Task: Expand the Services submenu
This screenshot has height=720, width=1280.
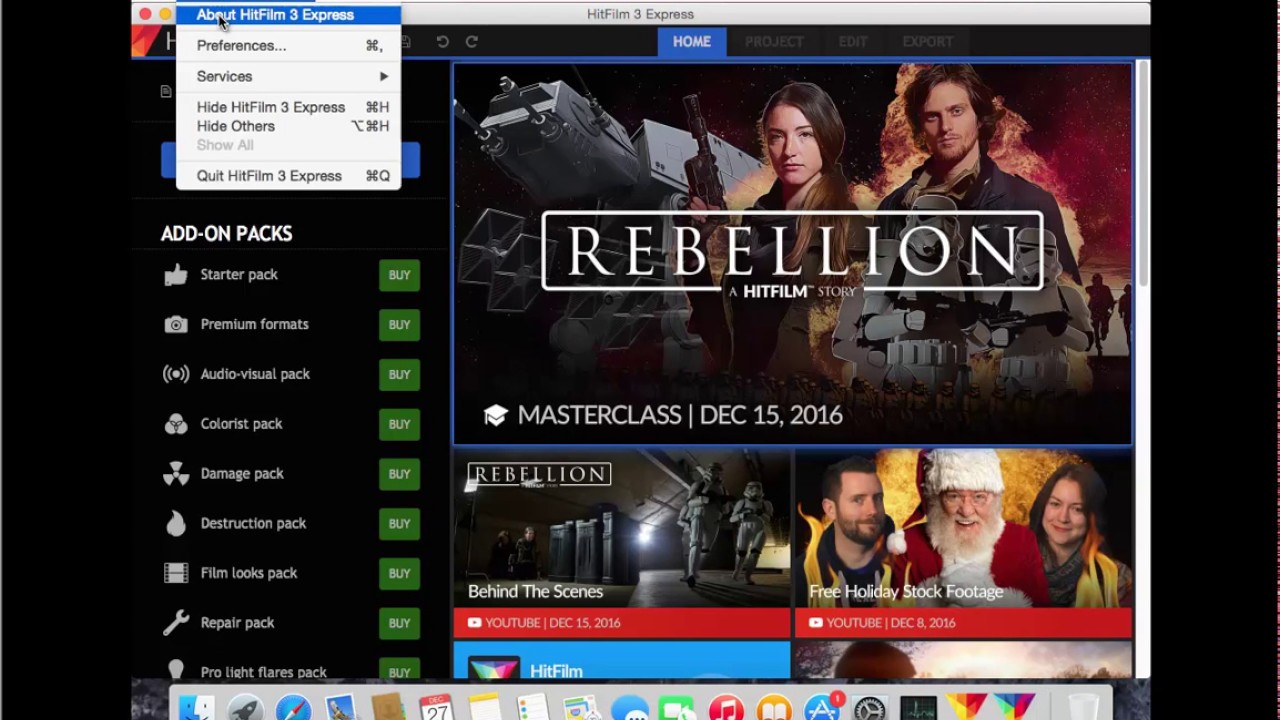Action: [x=288, y=76]
